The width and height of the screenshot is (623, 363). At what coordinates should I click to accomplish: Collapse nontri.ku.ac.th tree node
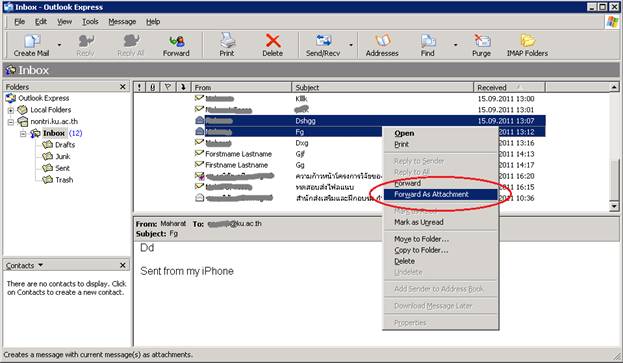tap(11, 122)
